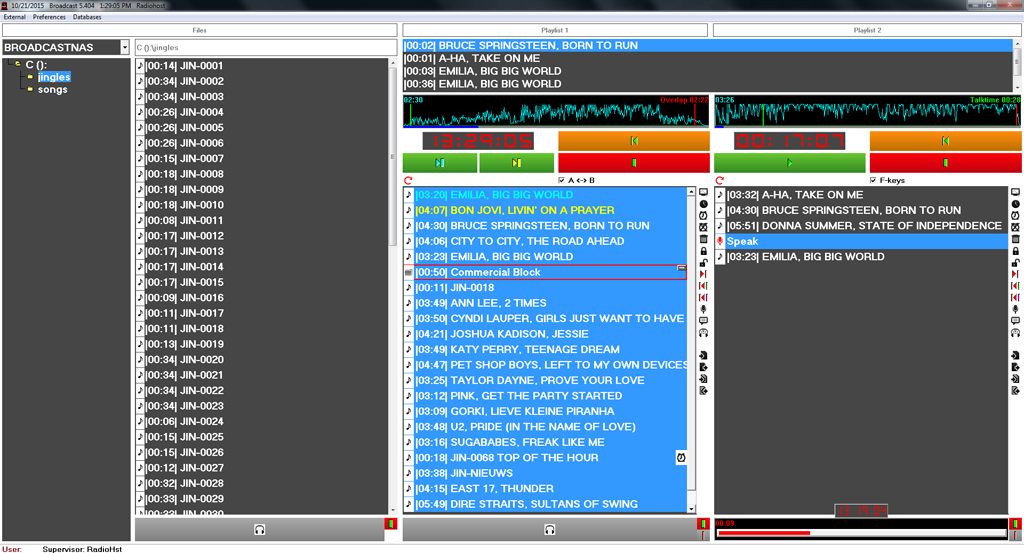Click the red pre-listen progress bar at bottom right
This screenshot has height=553, width=1024.
pos(861,533)
